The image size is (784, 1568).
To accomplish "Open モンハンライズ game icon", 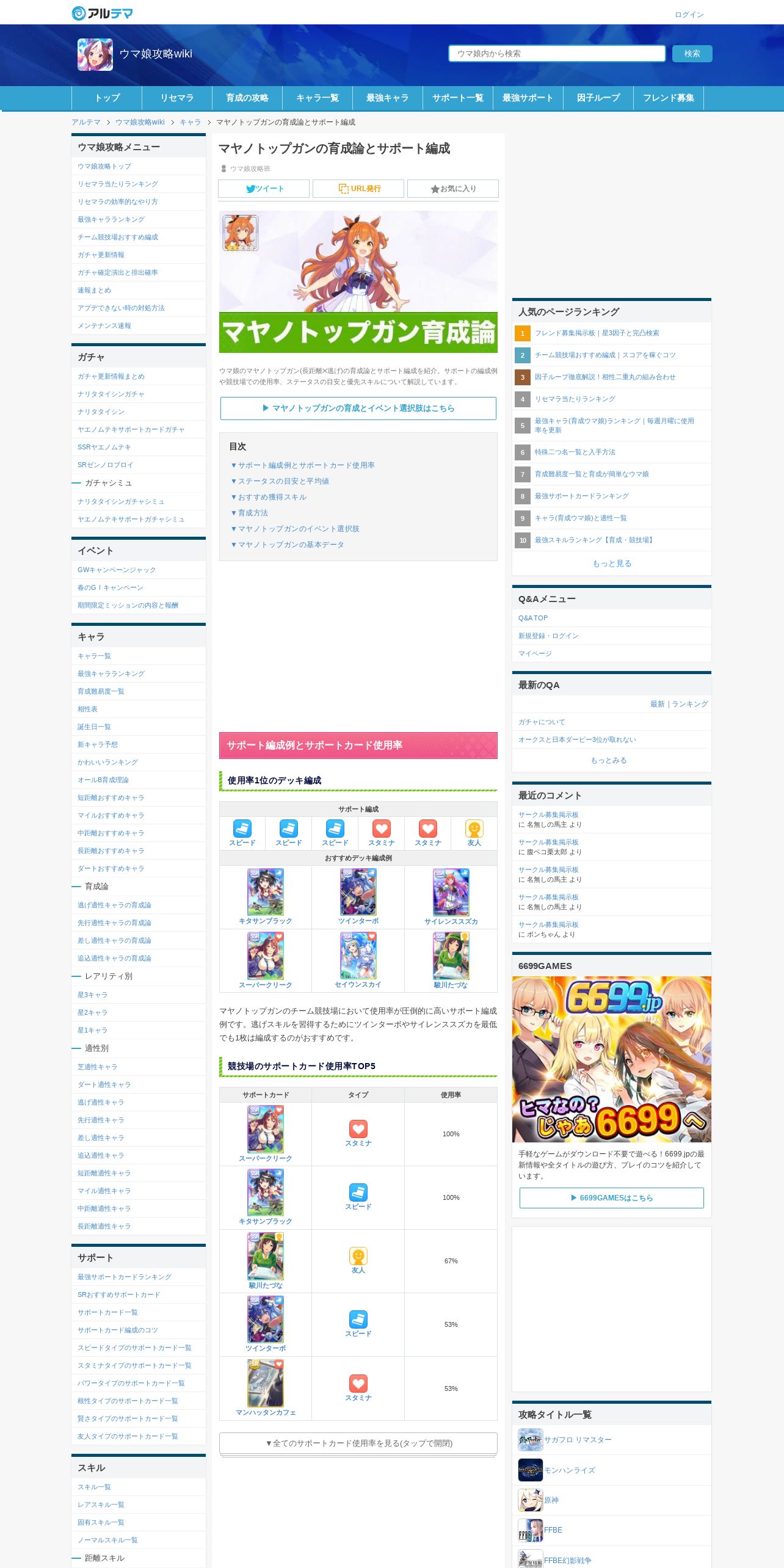I will [x=530, y=1470].
